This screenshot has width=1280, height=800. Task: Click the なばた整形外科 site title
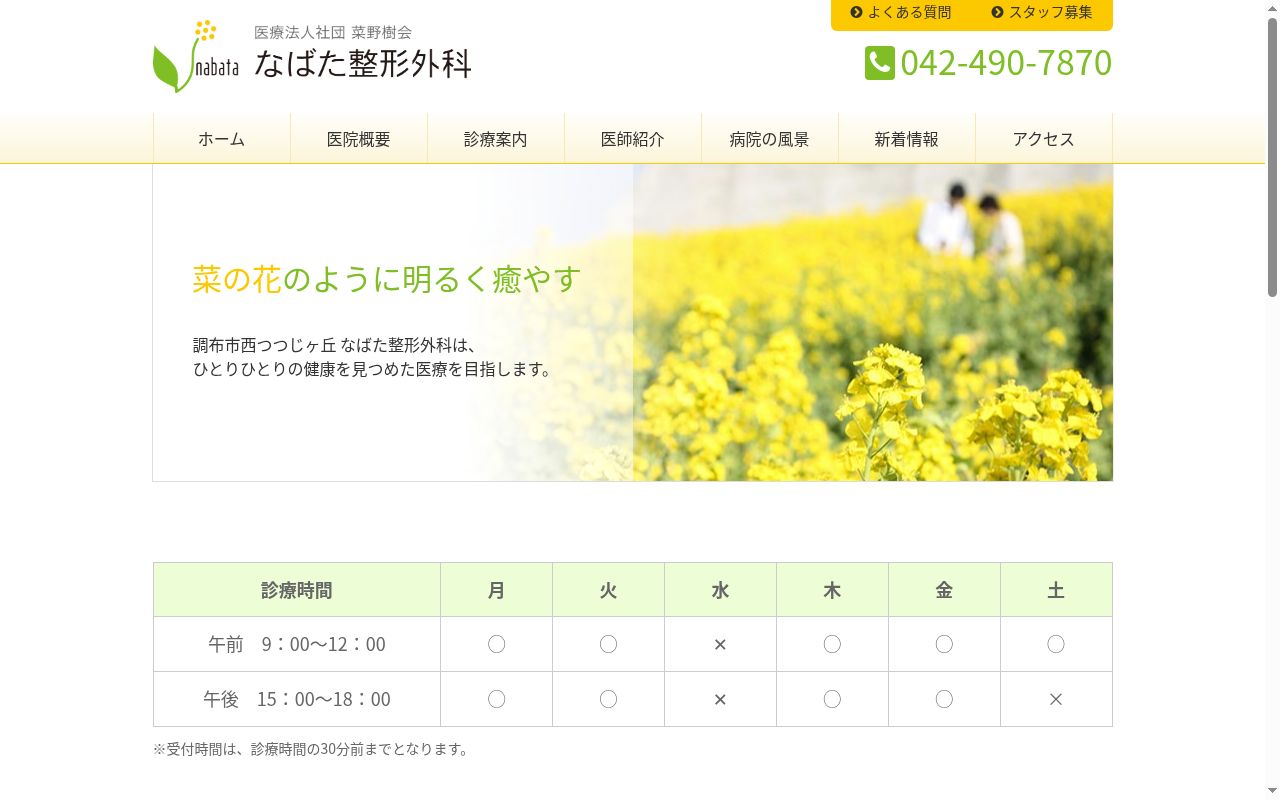[362, 63]
